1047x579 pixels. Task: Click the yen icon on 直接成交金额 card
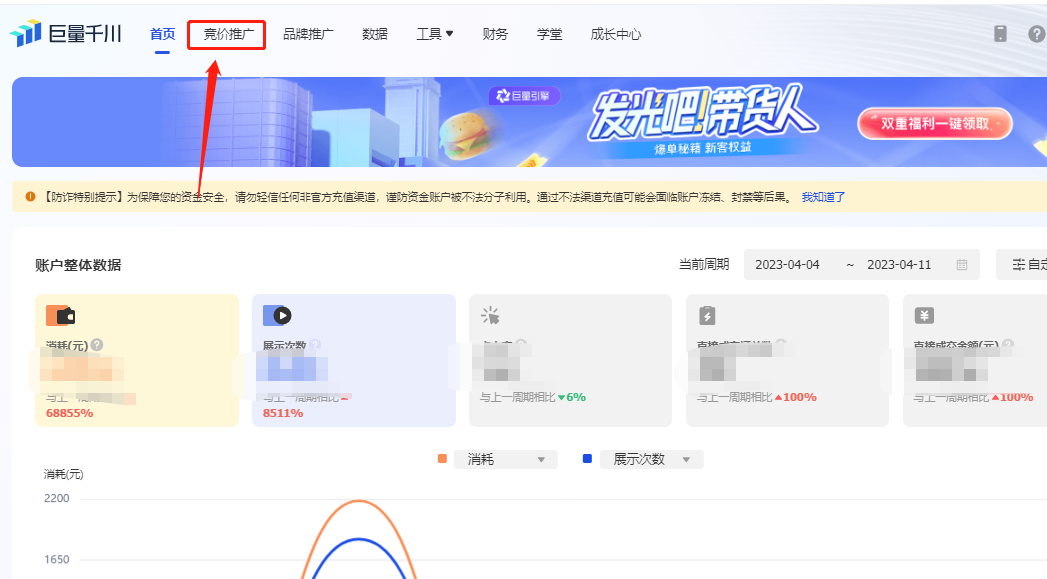click(924, 315)
